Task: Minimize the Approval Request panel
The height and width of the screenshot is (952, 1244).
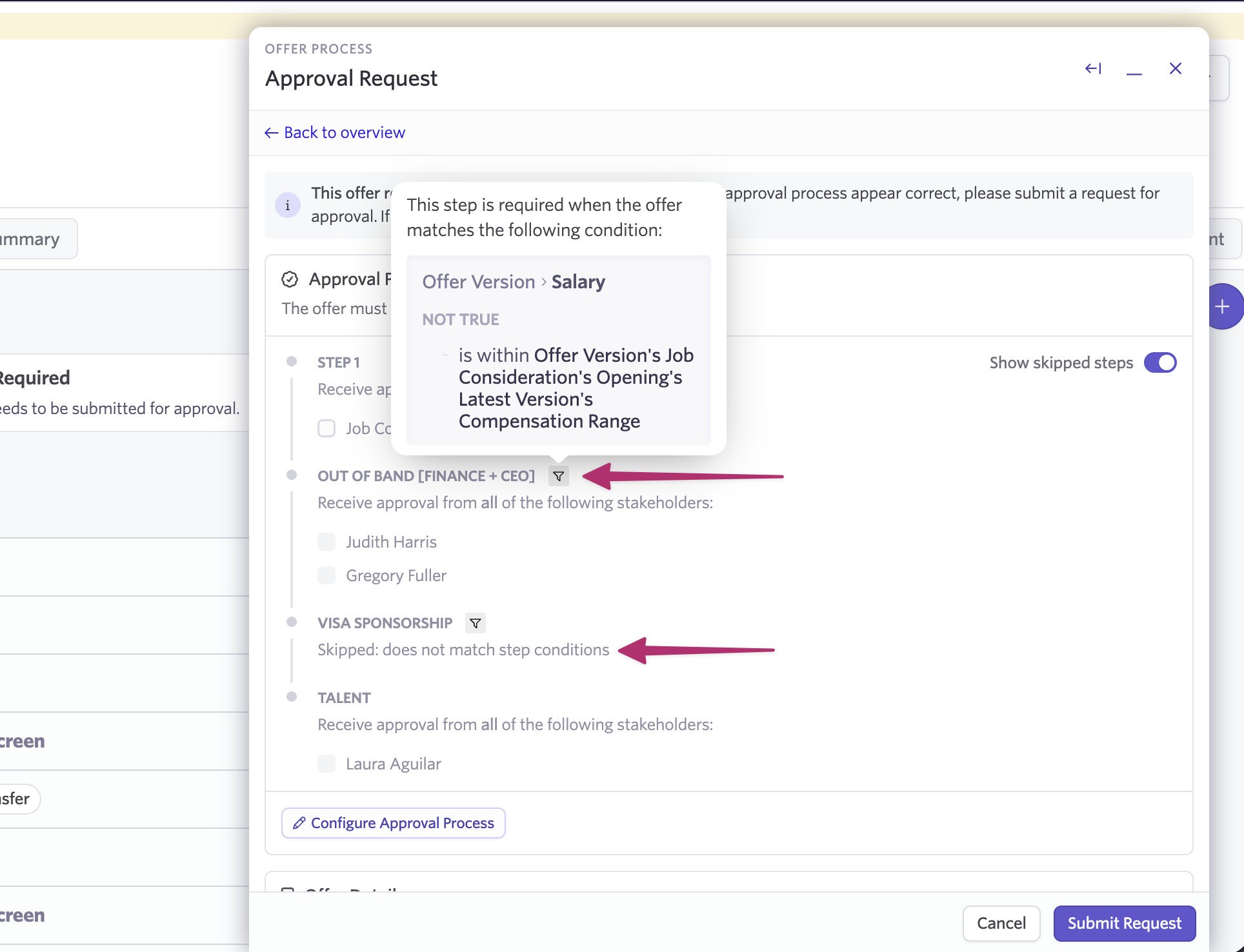Action: [x=1134, y=70]
